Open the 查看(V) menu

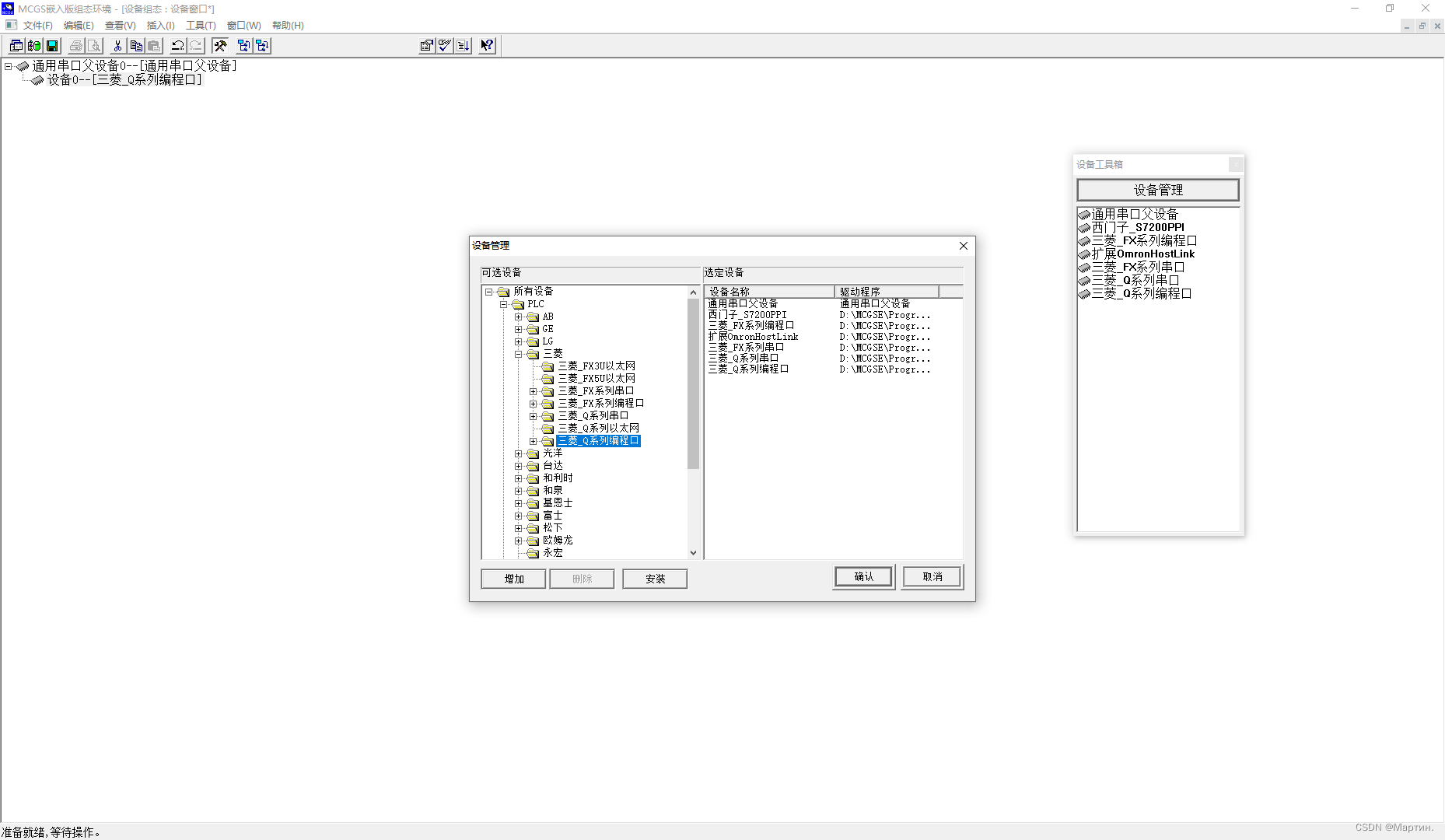click(121, 26)
